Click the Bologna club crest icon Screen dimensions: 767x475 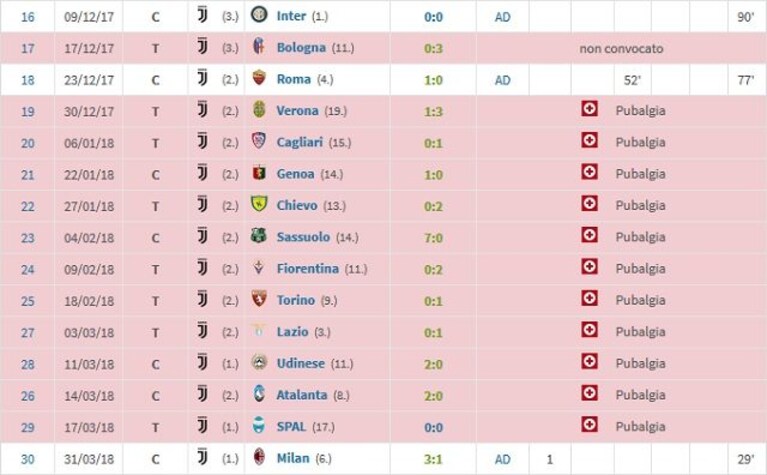click(259, 46)
